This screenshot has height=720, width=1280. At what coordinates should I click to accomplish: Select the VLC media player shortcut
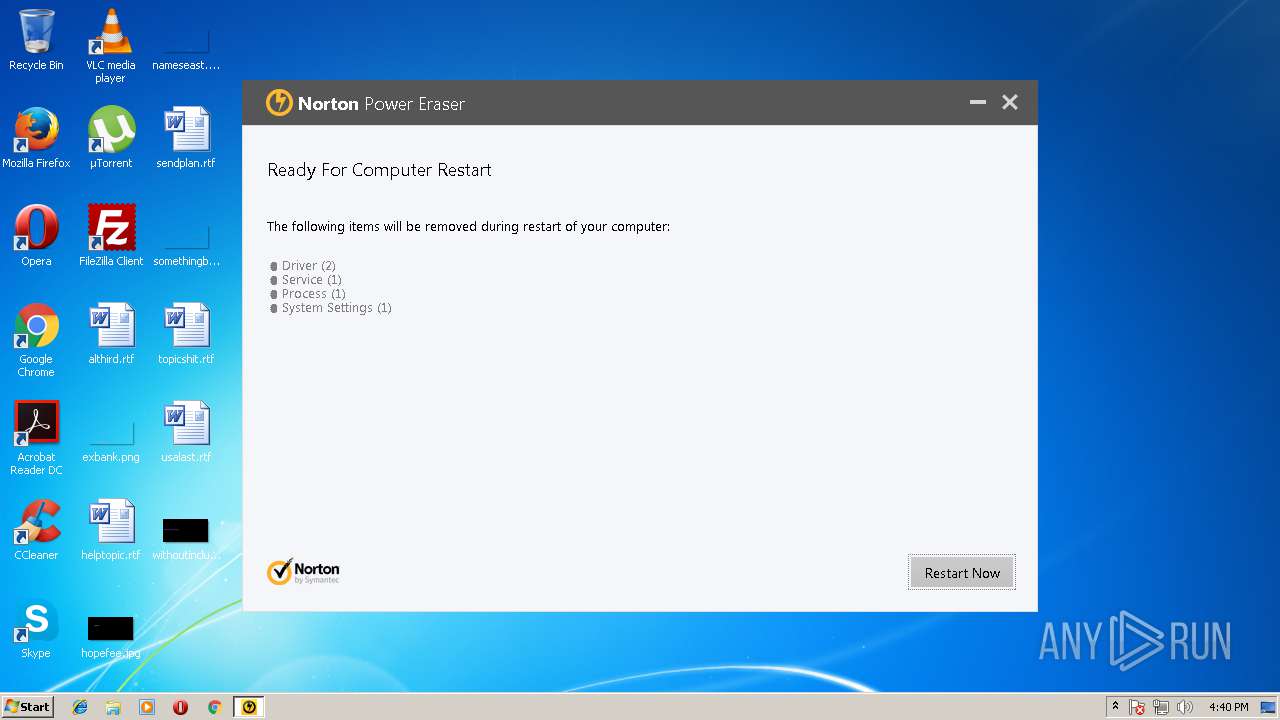pyautogui.click(x=110, y=46)
